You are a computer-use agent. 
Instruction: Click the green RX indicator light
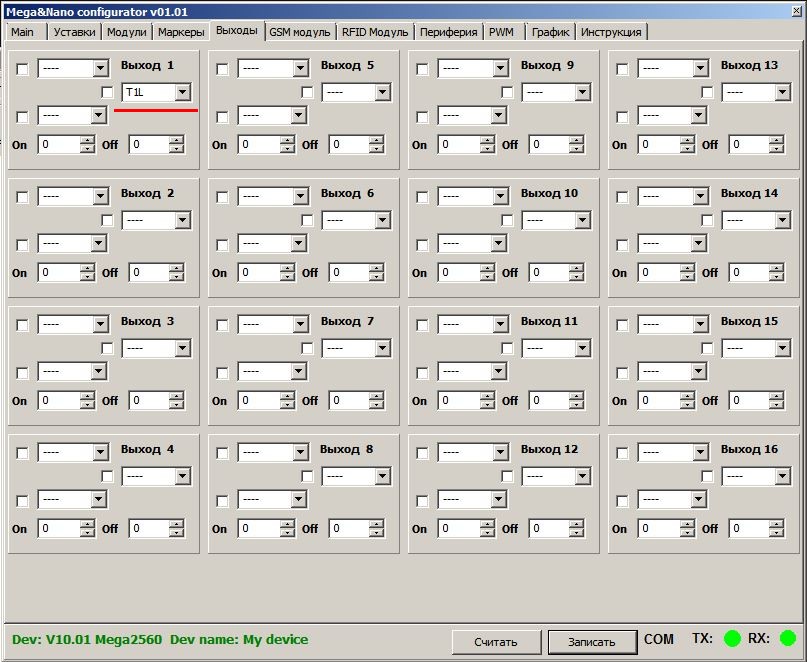788,638
